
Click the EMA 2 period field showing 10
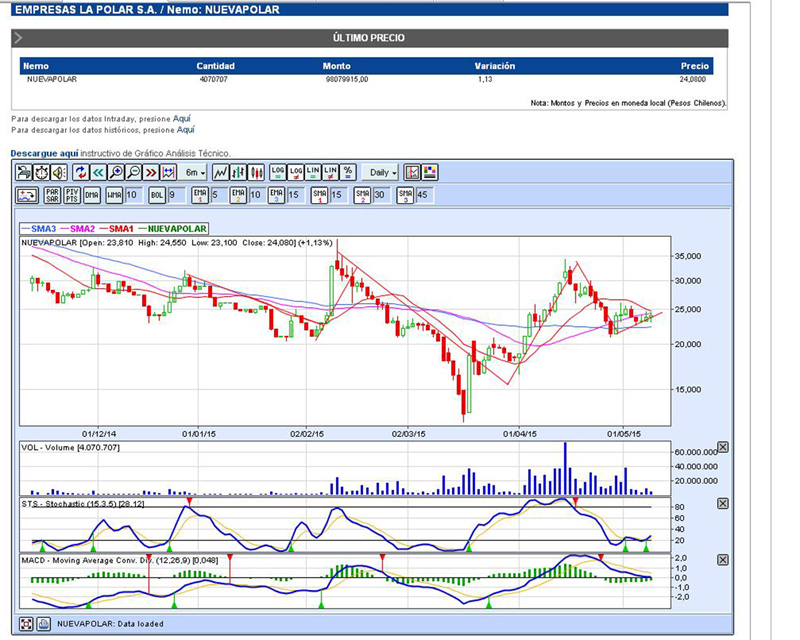pos(258,195)
